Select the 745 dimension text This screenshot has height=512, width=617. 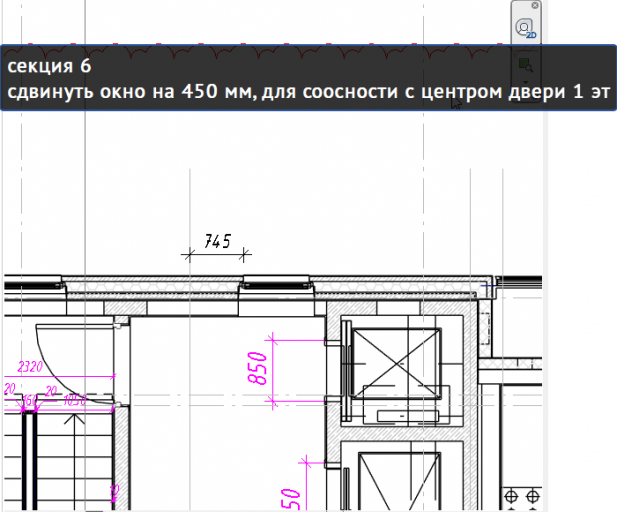pos(218,241)
